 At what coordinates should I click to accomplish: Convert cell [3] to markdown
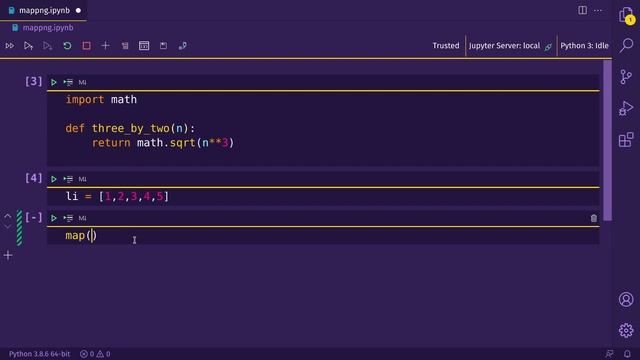pyautogui.click(x=82, y=82)
